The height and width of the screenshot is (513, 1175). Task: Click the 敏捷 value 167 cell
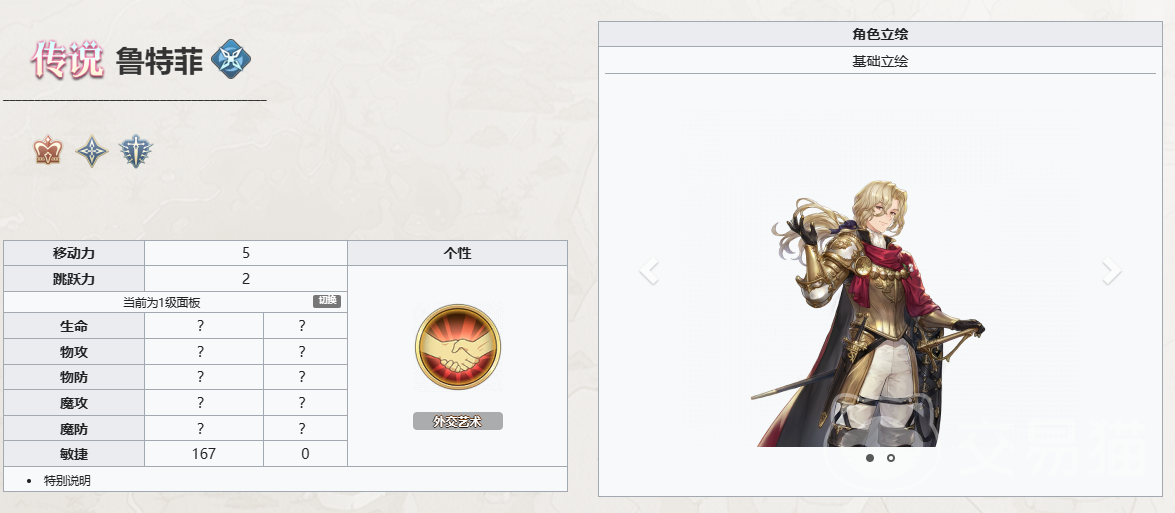tap(204, 454)
